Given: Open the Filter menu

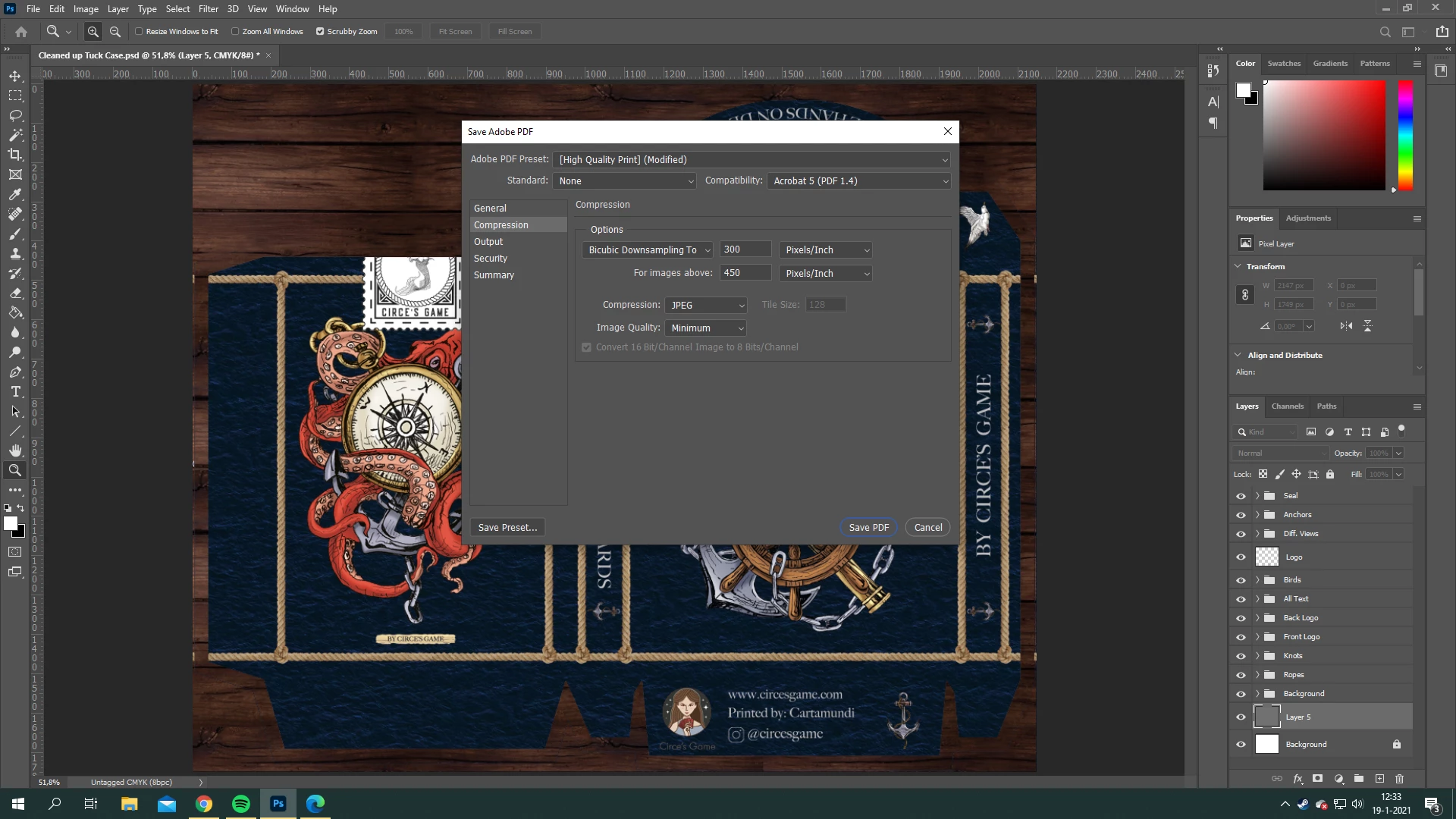Looking at the screenshot, I should click(208, 9).
